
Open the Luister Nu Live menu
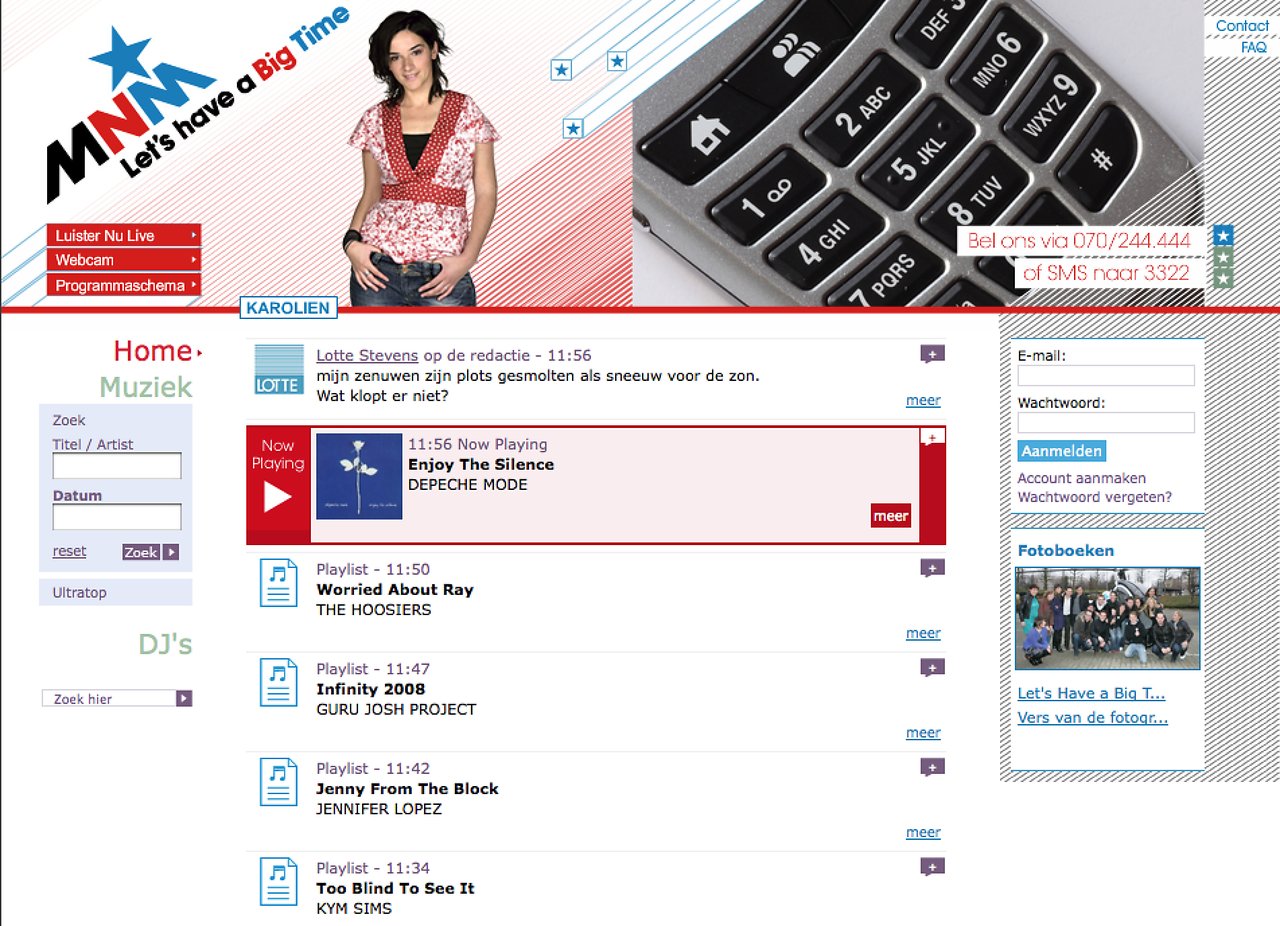click(x=123, y=235)
